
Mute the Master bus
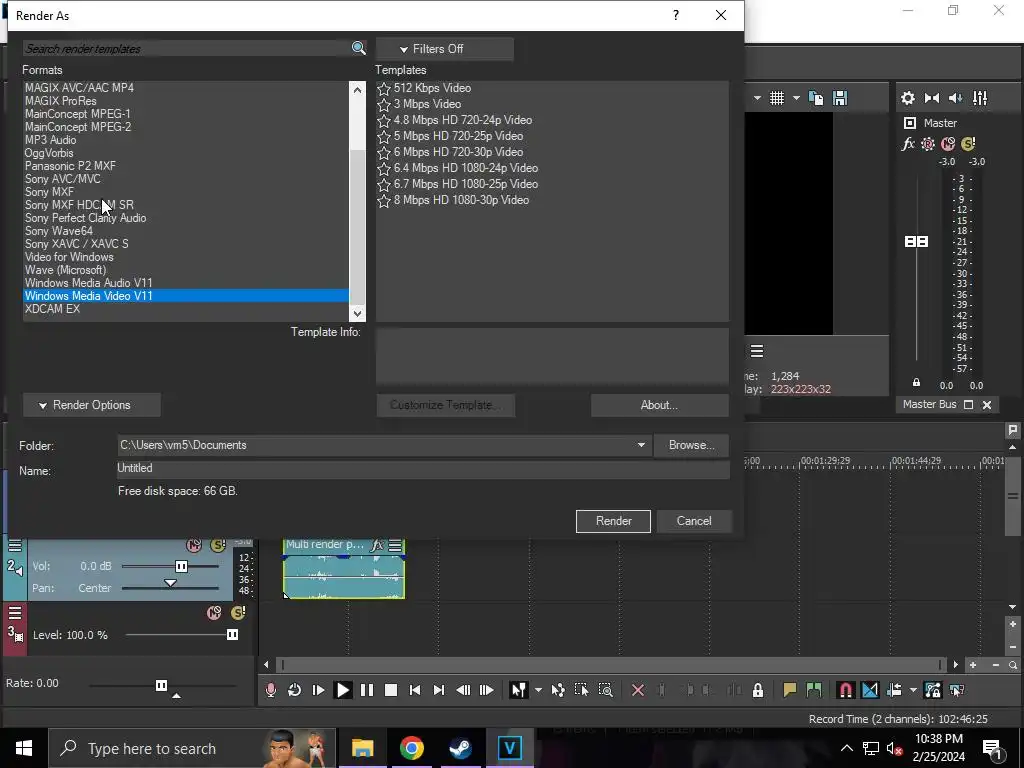click(948, 144)
